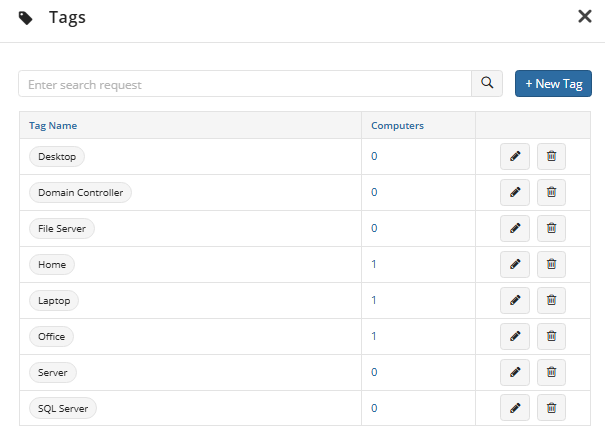
Task: Click the + New Tag button
Action: (x=553, y=84)
